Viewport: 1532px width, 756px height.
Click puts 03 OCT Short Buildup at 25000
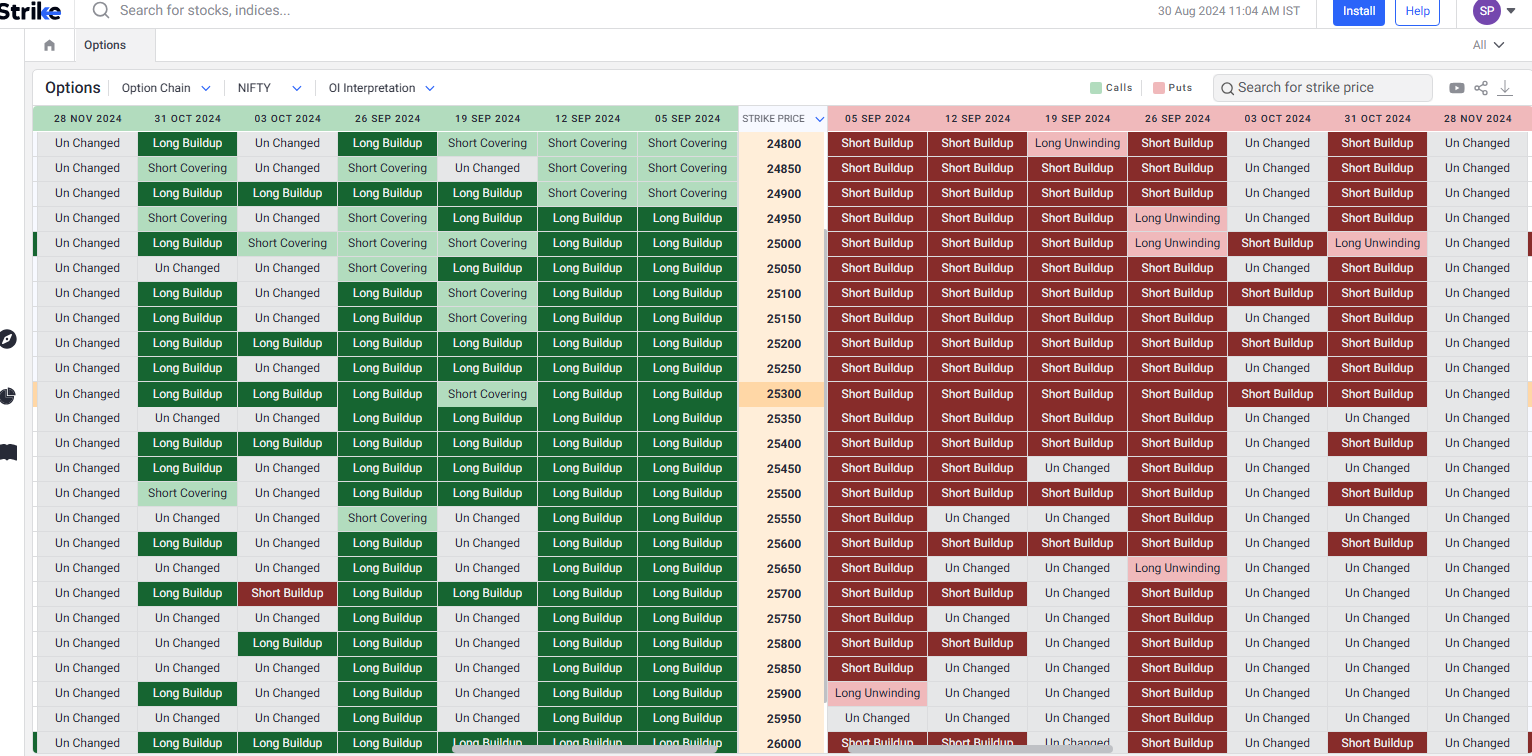(1278, 243)
